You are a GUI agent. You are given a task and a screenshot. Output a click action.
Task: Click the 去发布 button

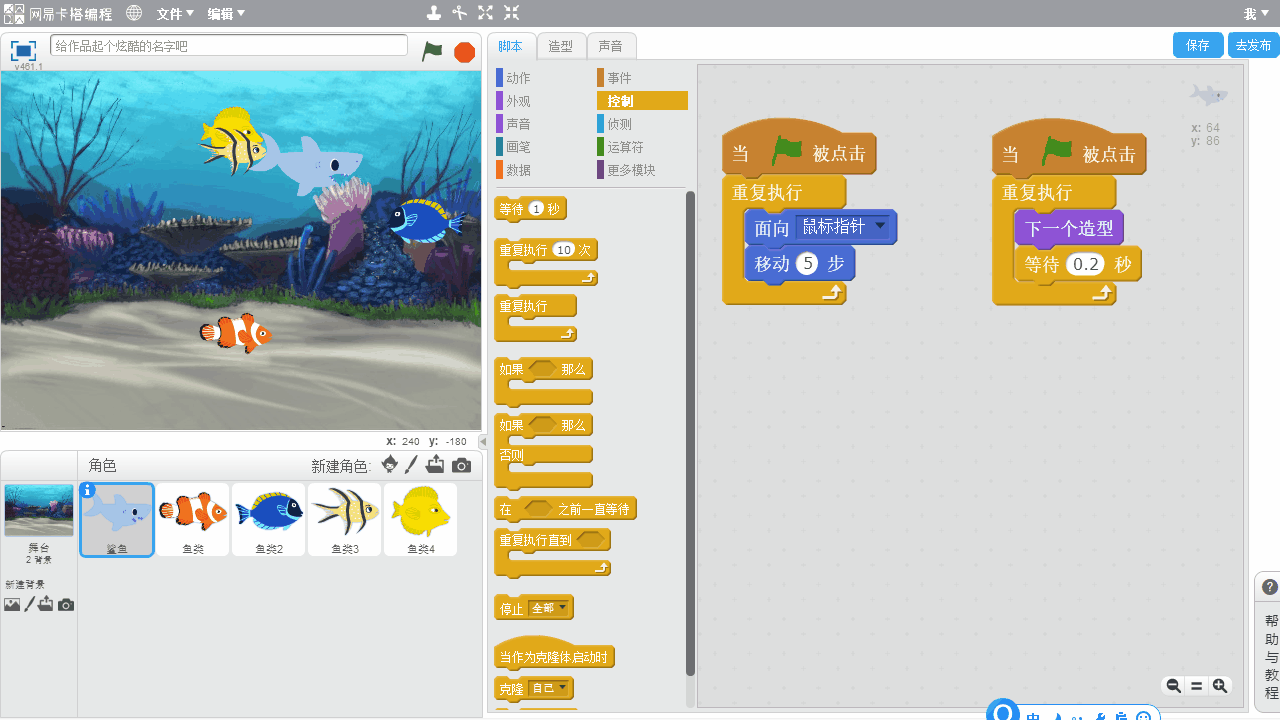pos(1253,45)
